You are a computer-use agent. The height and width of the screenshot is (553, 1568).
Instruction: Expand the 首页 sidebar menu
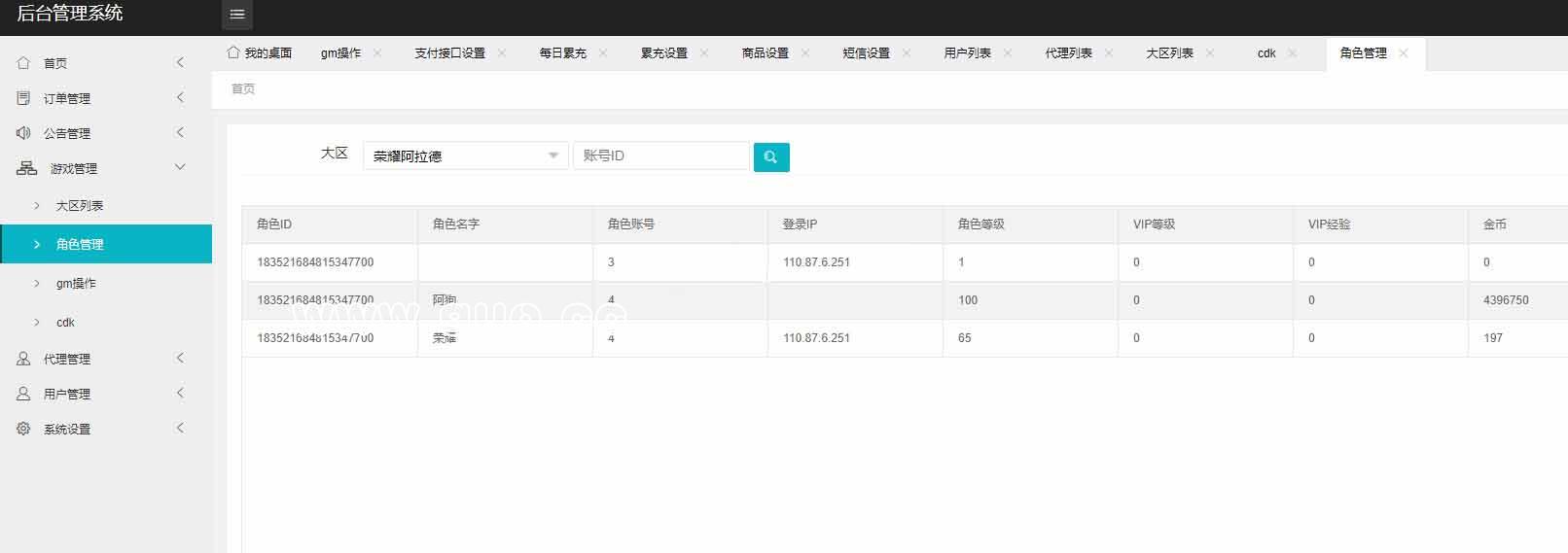coord(180,63)
